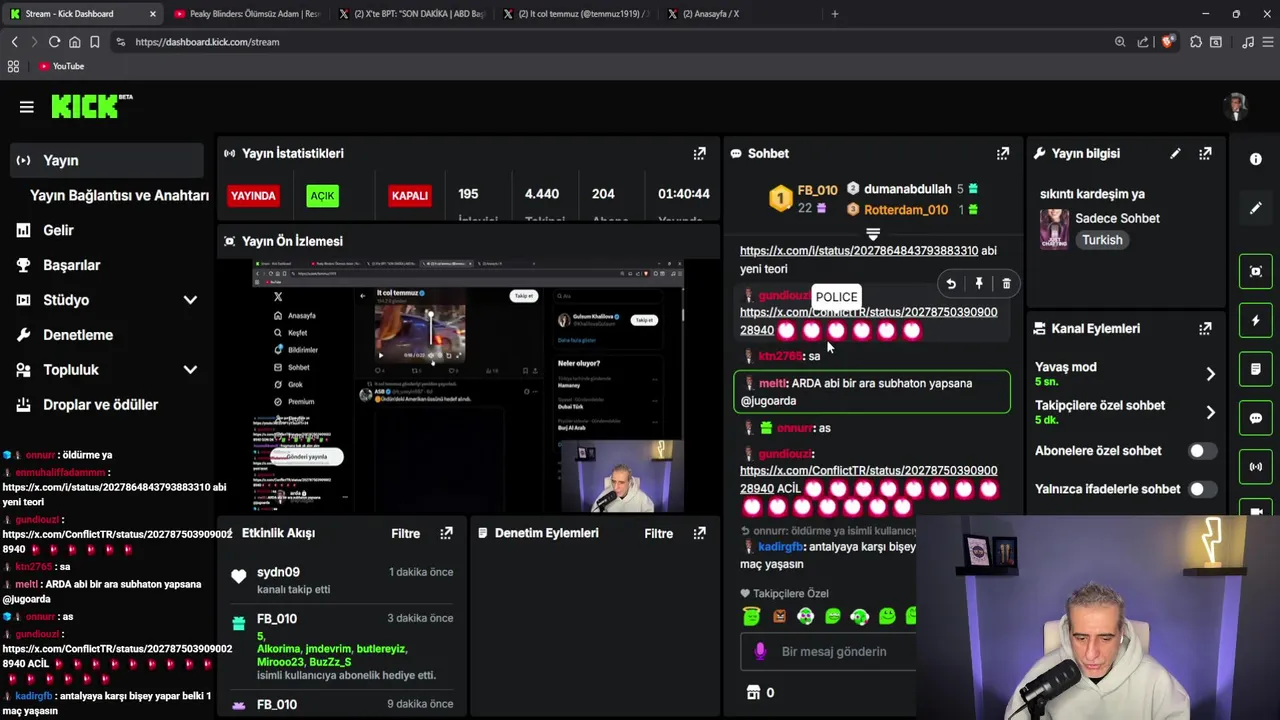Screen dimensions: 1280x720
Task: Toggle Yalnızca ifadelerle sohbet switch
Action: pos(1202,489)
